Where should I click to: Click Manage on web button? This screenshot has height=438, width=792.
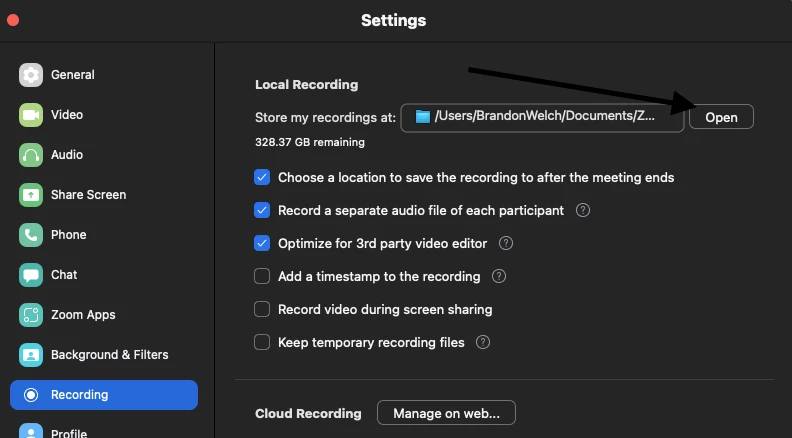[446, 413]
